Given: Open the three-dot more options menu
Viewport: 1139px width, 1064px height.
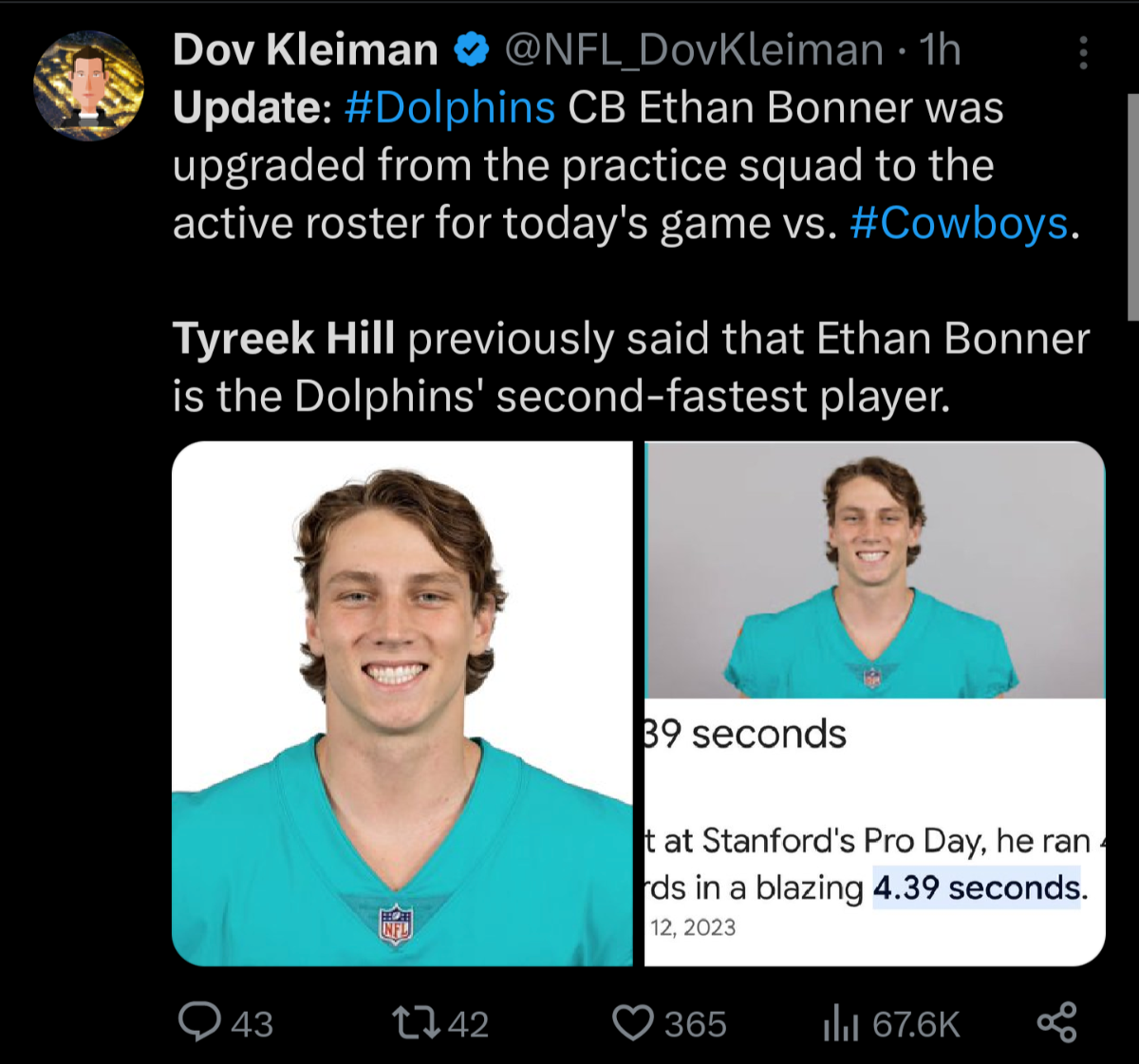Looking at the screenshot, I should 1083,53.
